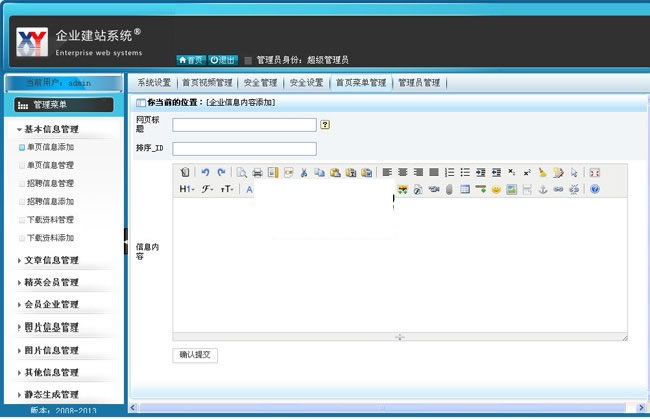
Task: Click the insert emoticon smiley icon
Action: pos(496,189)
